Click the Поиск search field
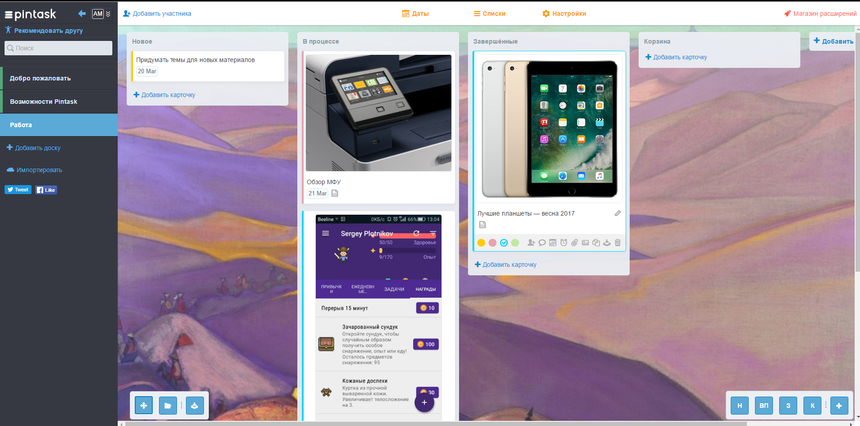The image size is (860, 426). pos(59,47)
